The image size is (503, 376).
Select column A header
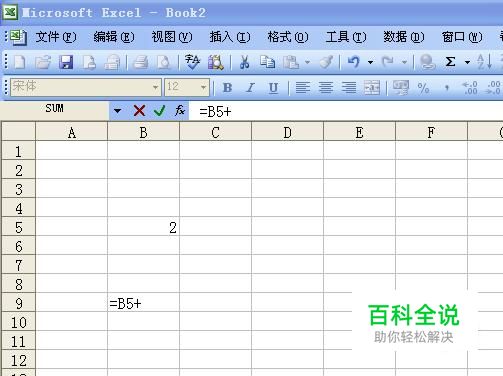(x=71, y=132)
